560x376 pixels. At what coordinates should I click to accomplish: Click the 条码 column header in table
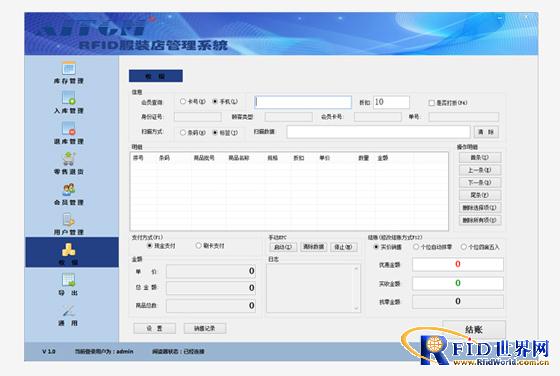coord(164,158)
